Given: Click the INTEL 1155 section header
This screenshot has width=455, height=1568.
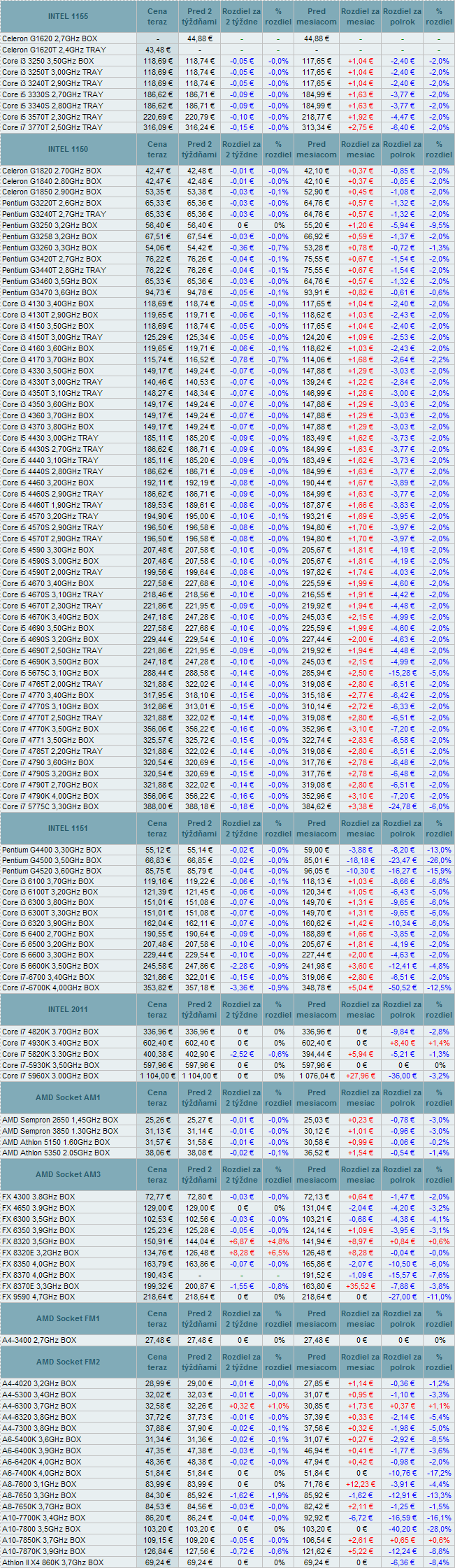Looking at the screenshot, I should pos(68,16).
